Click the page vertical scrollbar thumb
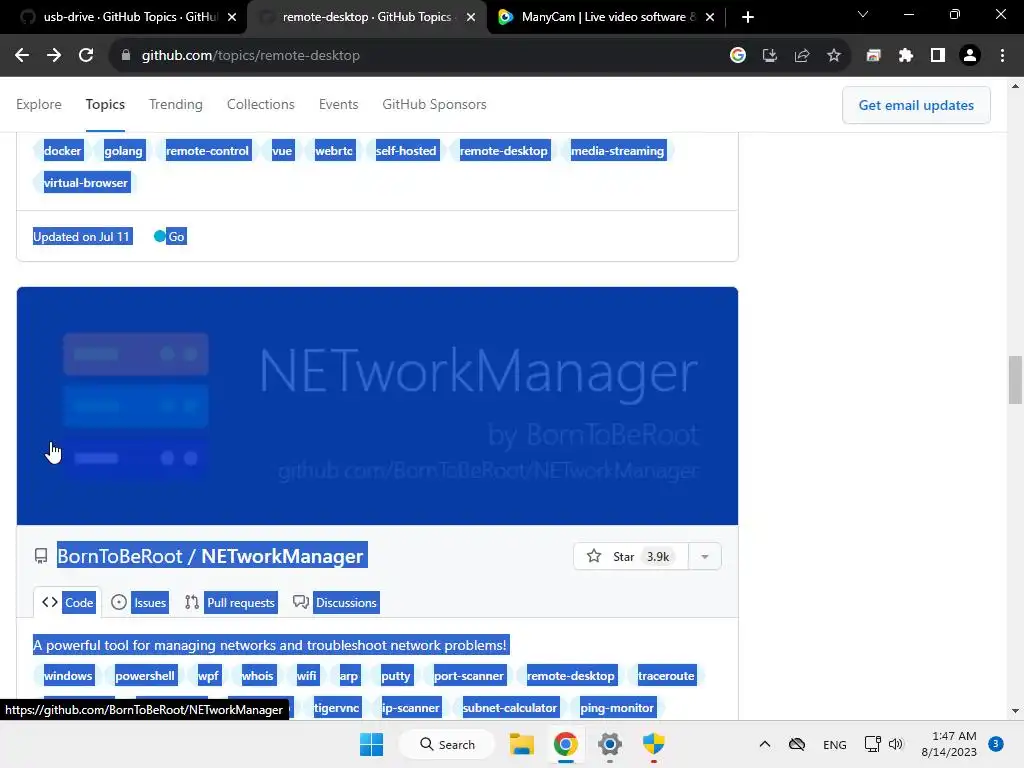Image resolution: width=1024 pixels, height=768 pixels. point(1015,380)
